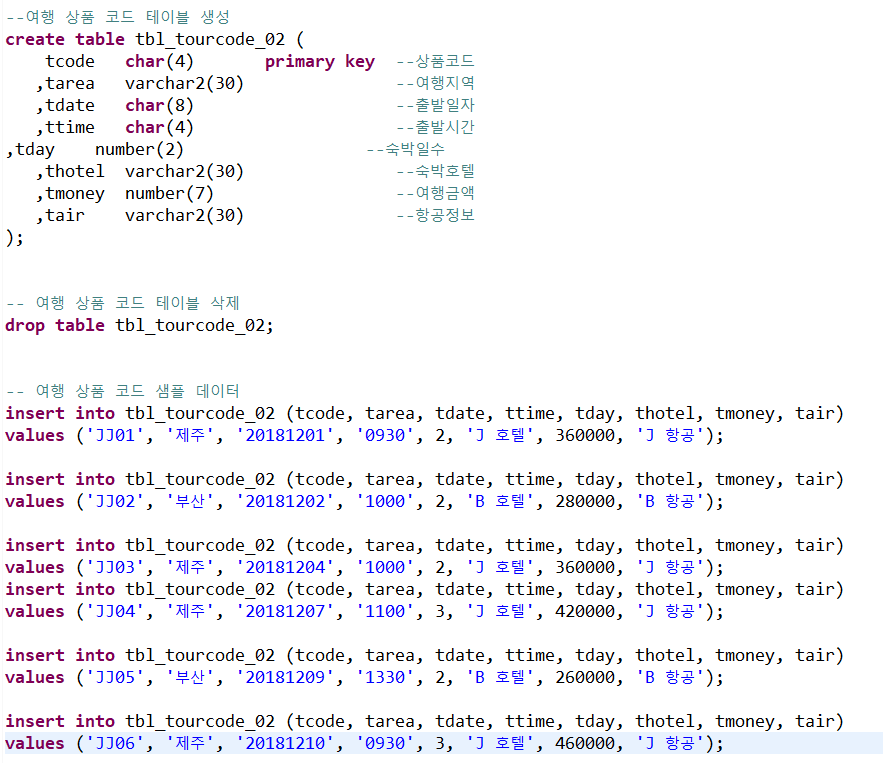883x763 pixels.
Task: Click the comment '--여행 상품 코드 테이블 생성'
Action: tap(118, 17)
